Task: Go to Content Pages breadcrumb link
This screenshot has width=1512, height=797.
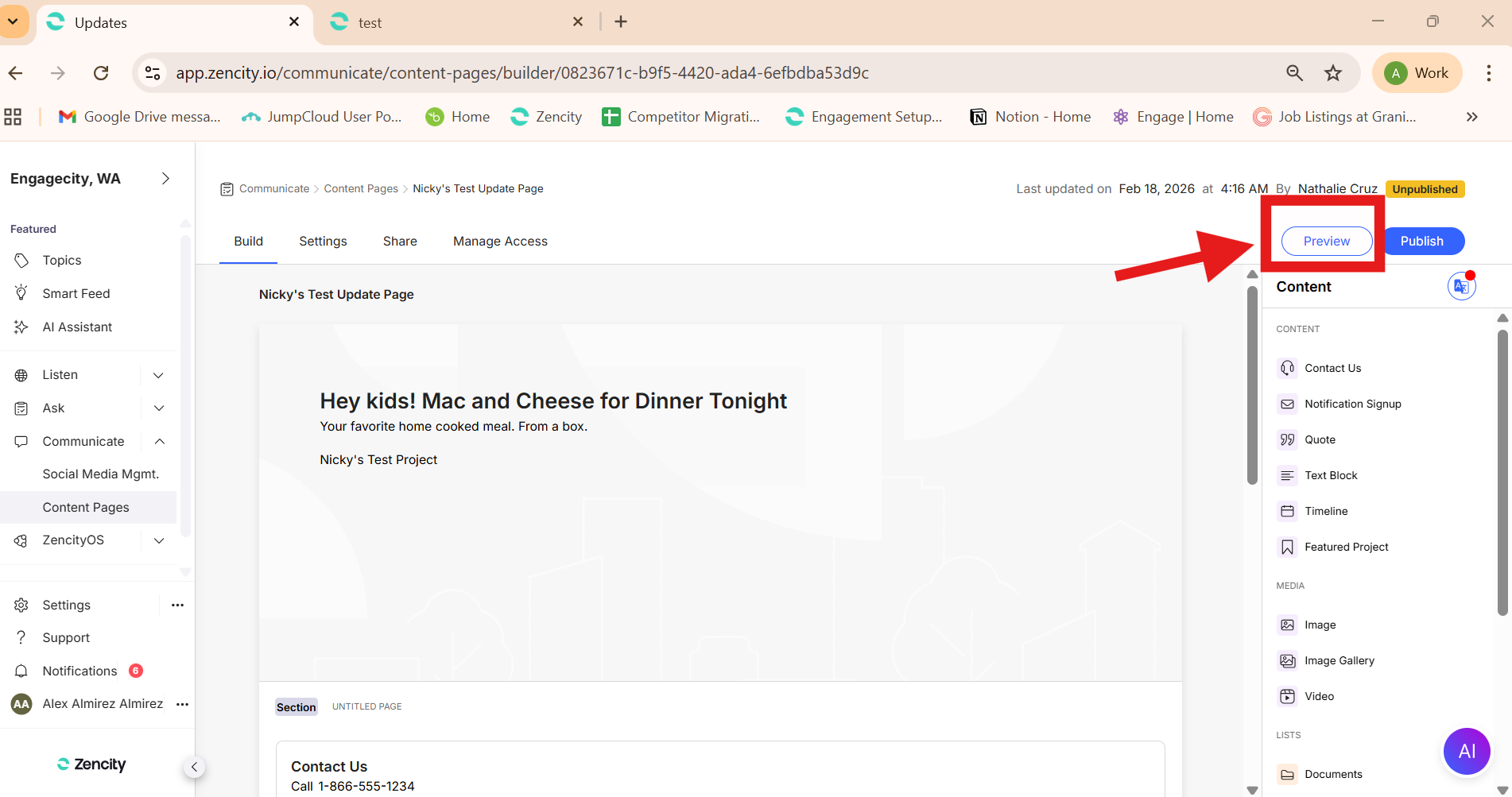Action: click(361, 188)
